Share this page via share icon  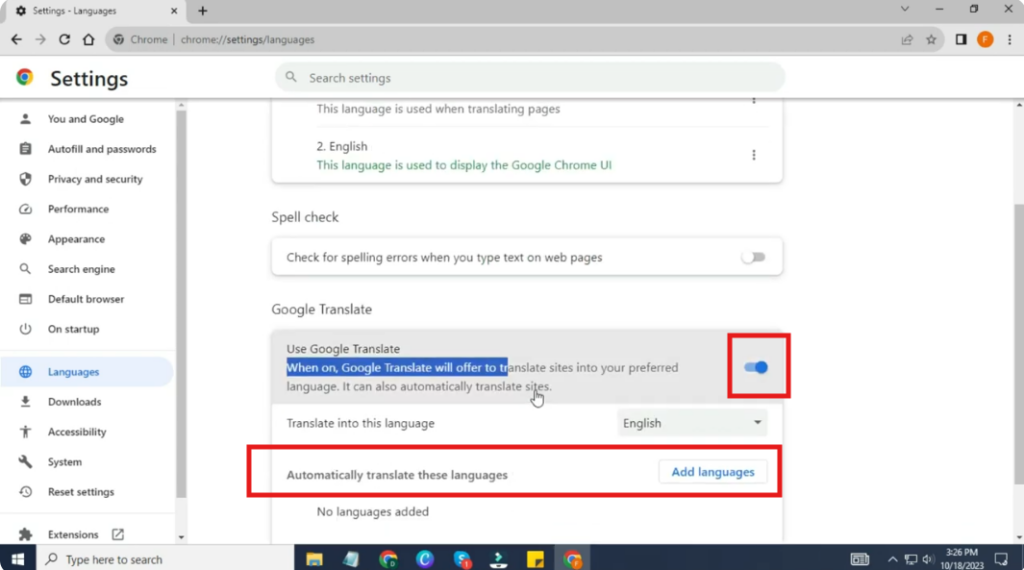point(907,40)
